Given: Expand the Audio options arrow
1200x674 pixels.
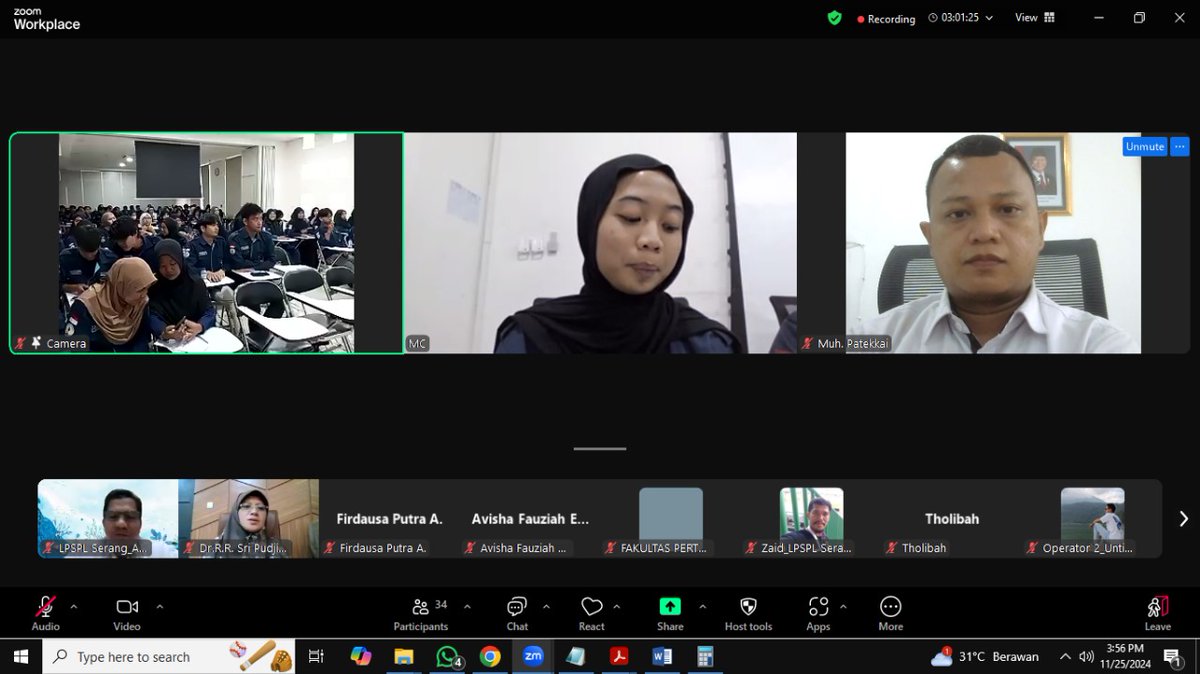Looking at the screenshot, I should 73,606.
